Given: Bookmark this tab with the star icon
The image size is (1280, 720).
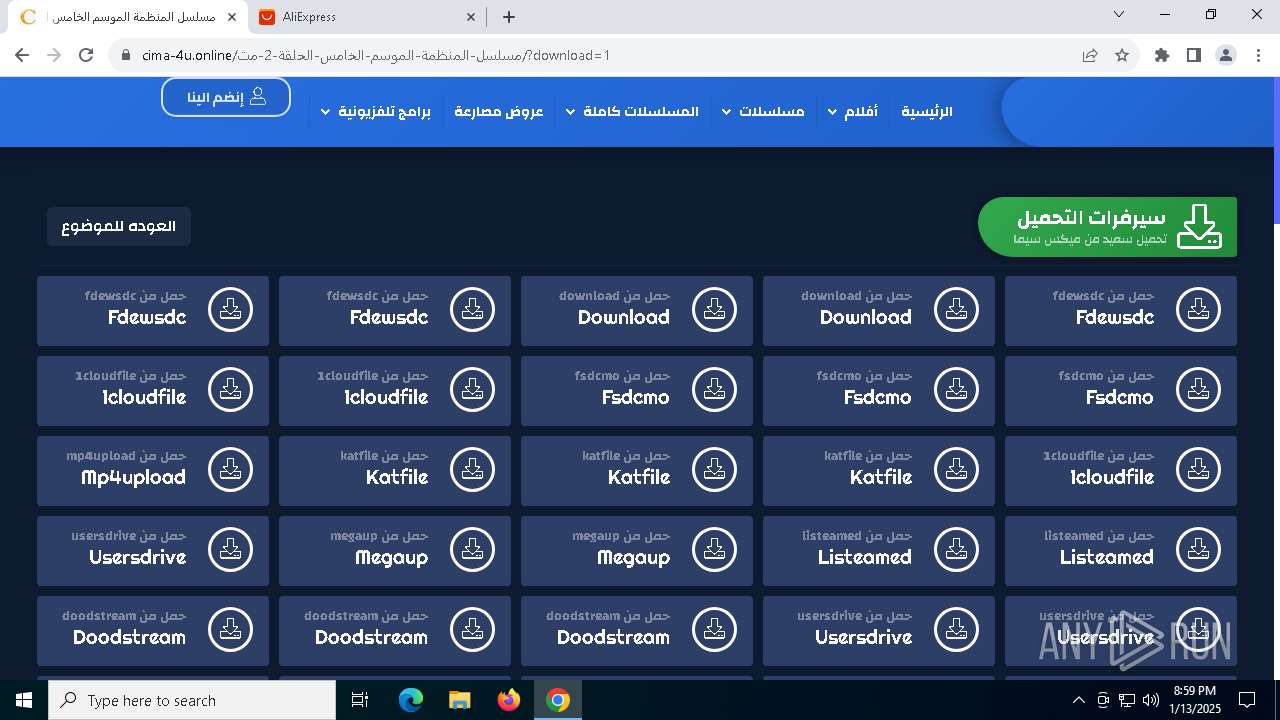Looking at the screenshot, I should click(1122, 55).
